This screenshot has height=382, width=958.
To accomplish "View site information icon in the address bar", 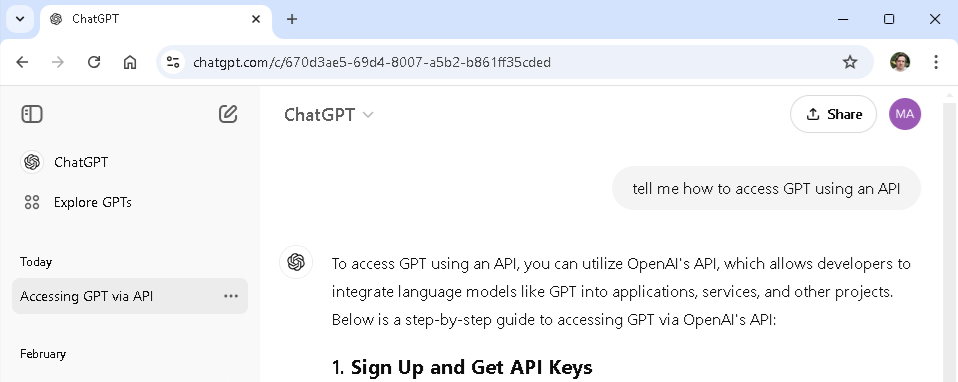I will click(174, 62).
